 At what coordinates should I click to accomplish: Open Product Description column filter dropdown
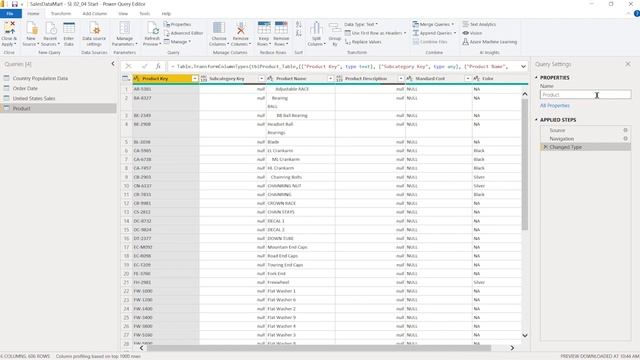[400, 78]
